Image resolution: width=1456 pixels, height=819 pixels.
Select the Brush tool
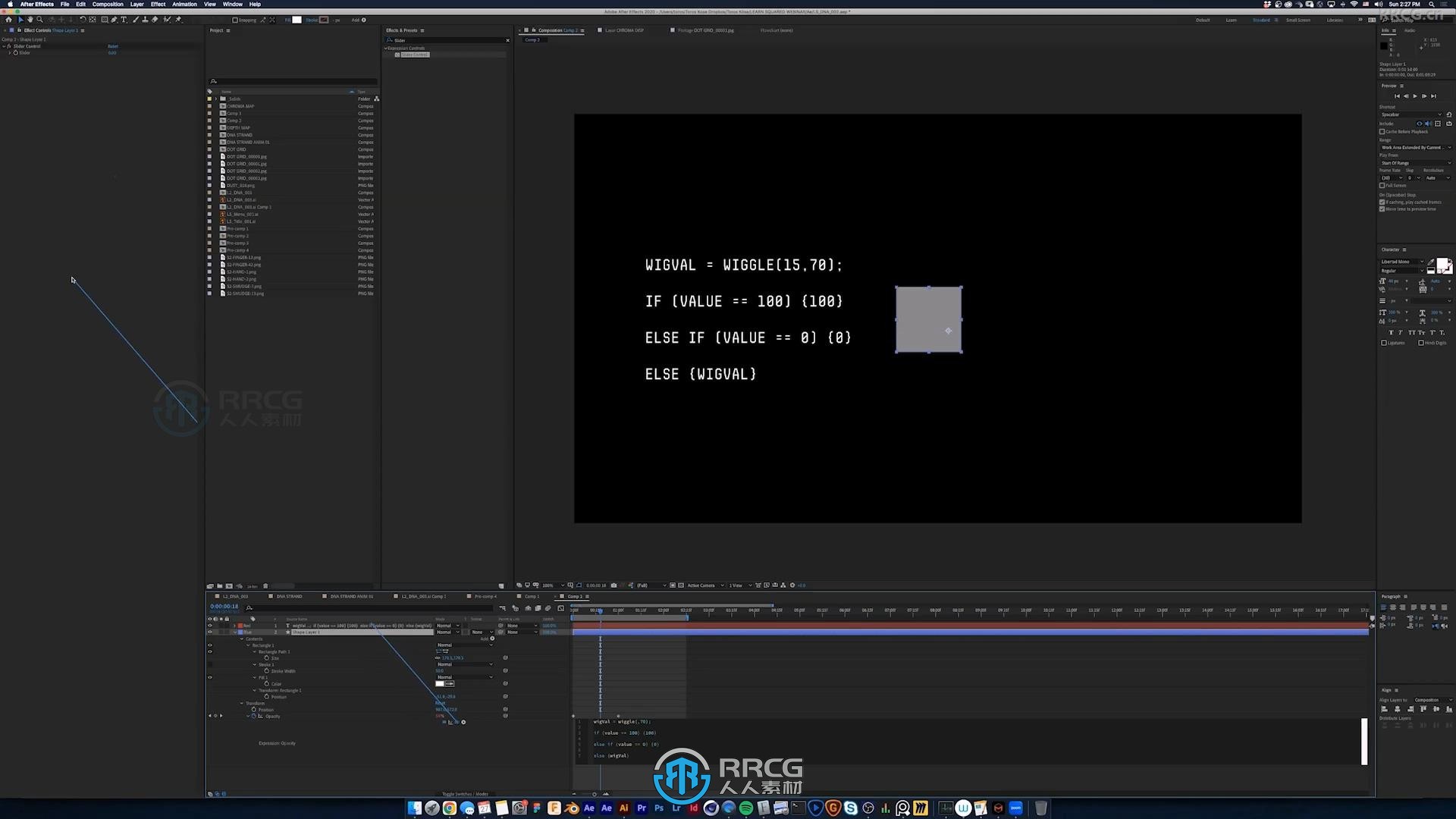coord(135,20)
